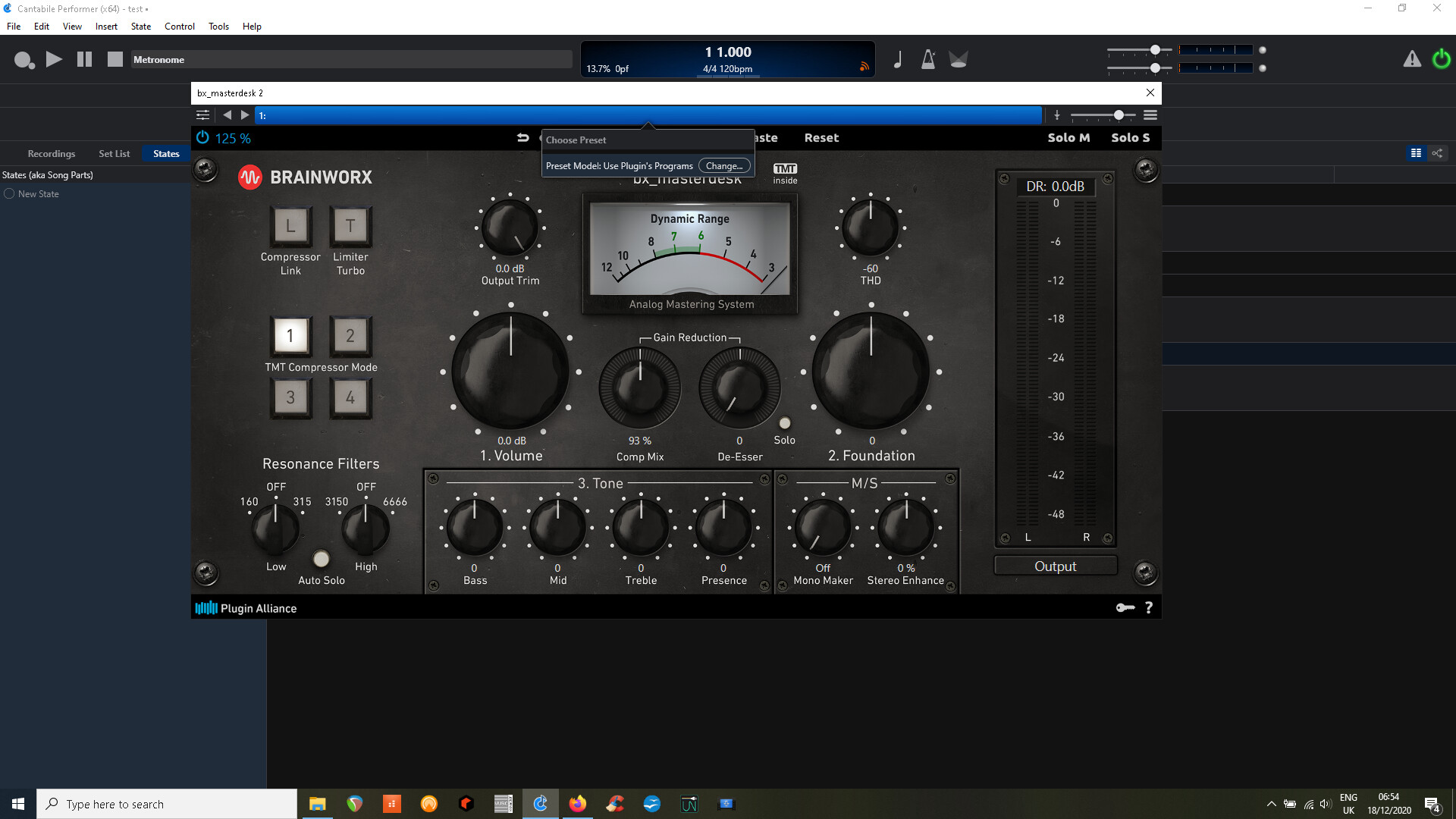Open plugin help via the question mark icon
Screen dimensions: 1456x819
[x=1148, y=607]
